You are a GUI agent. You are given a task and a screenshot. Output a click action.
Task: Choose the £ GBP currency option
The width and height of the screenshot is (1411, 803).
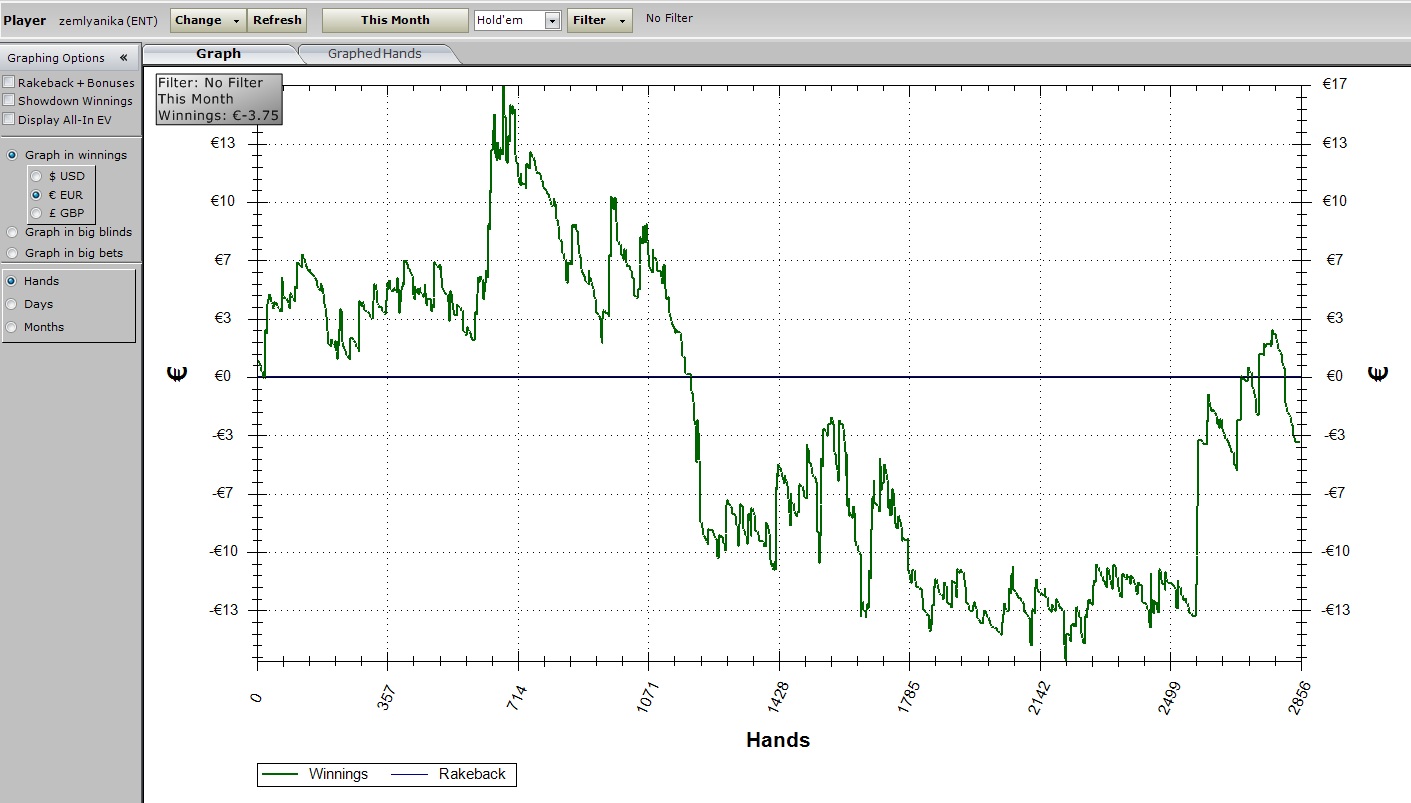(x=36, y=213)
